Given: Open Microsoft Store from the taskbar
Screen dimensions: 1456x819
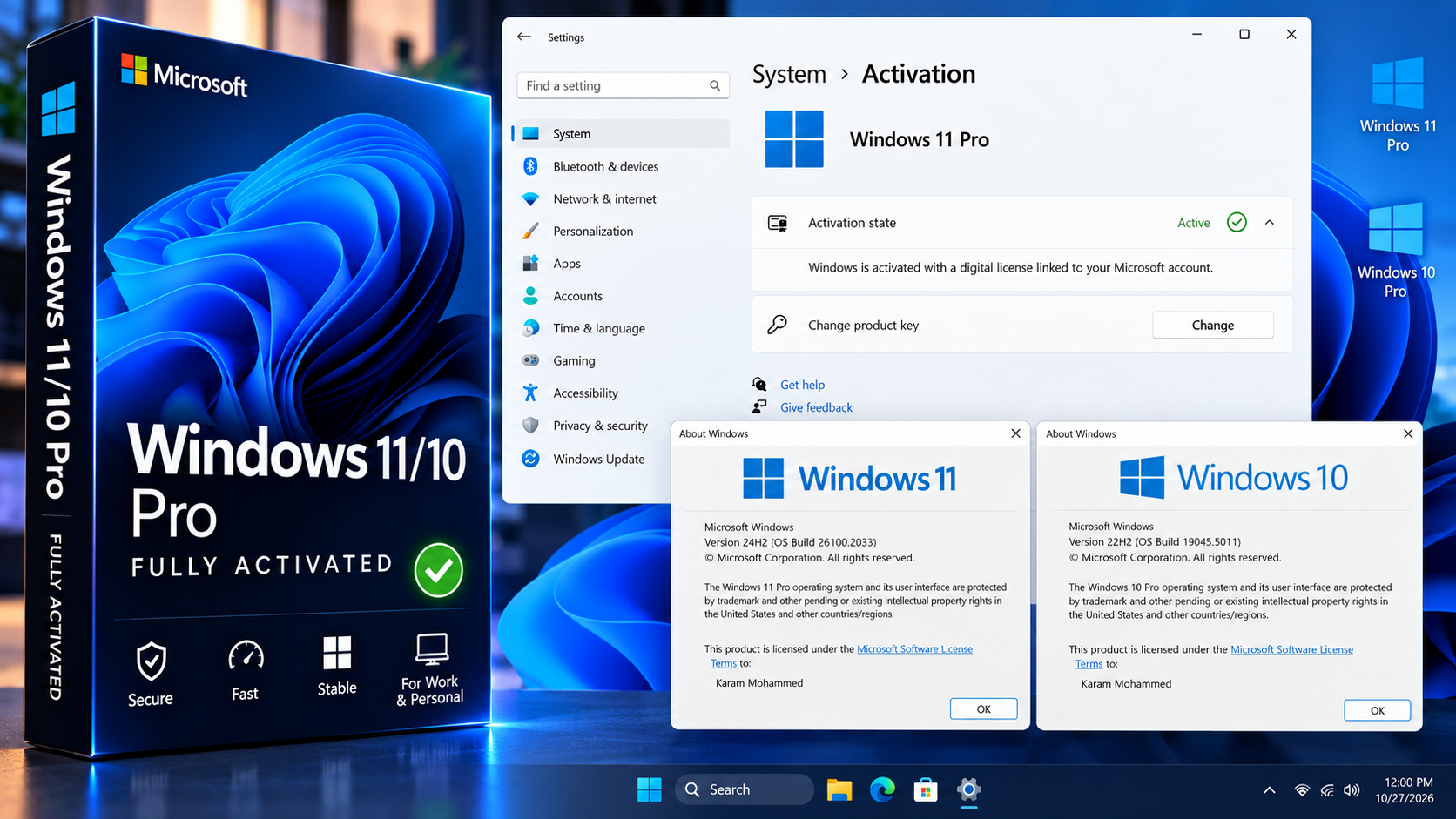Looking at the screenshot, I should [x=925, y=789].
